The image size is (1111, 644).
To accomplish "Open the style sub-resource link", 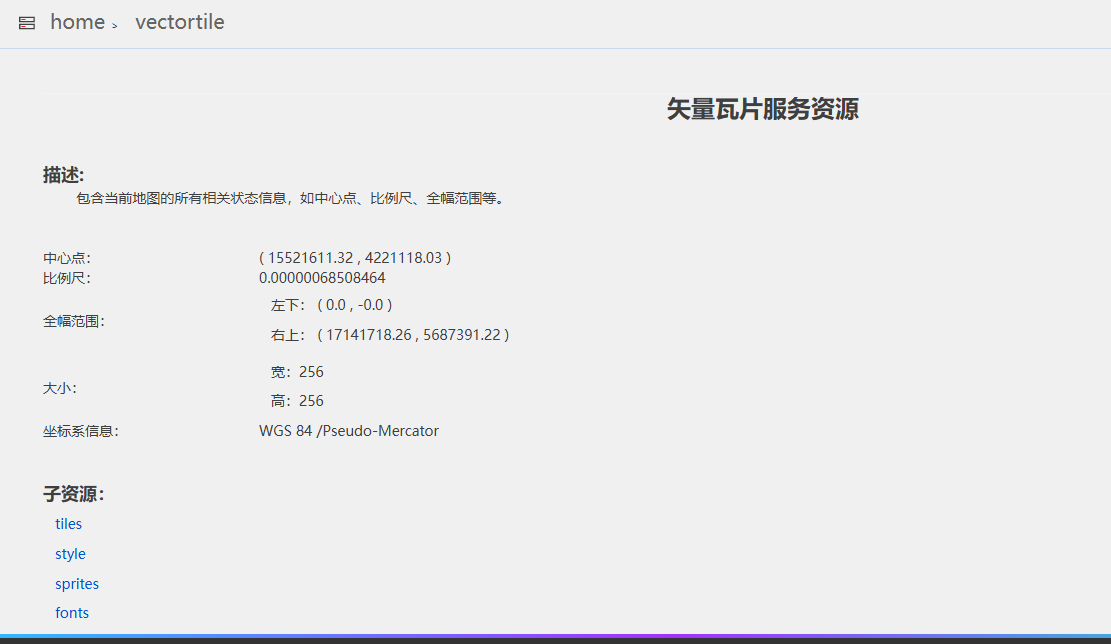I will click(x=70, y=554).
